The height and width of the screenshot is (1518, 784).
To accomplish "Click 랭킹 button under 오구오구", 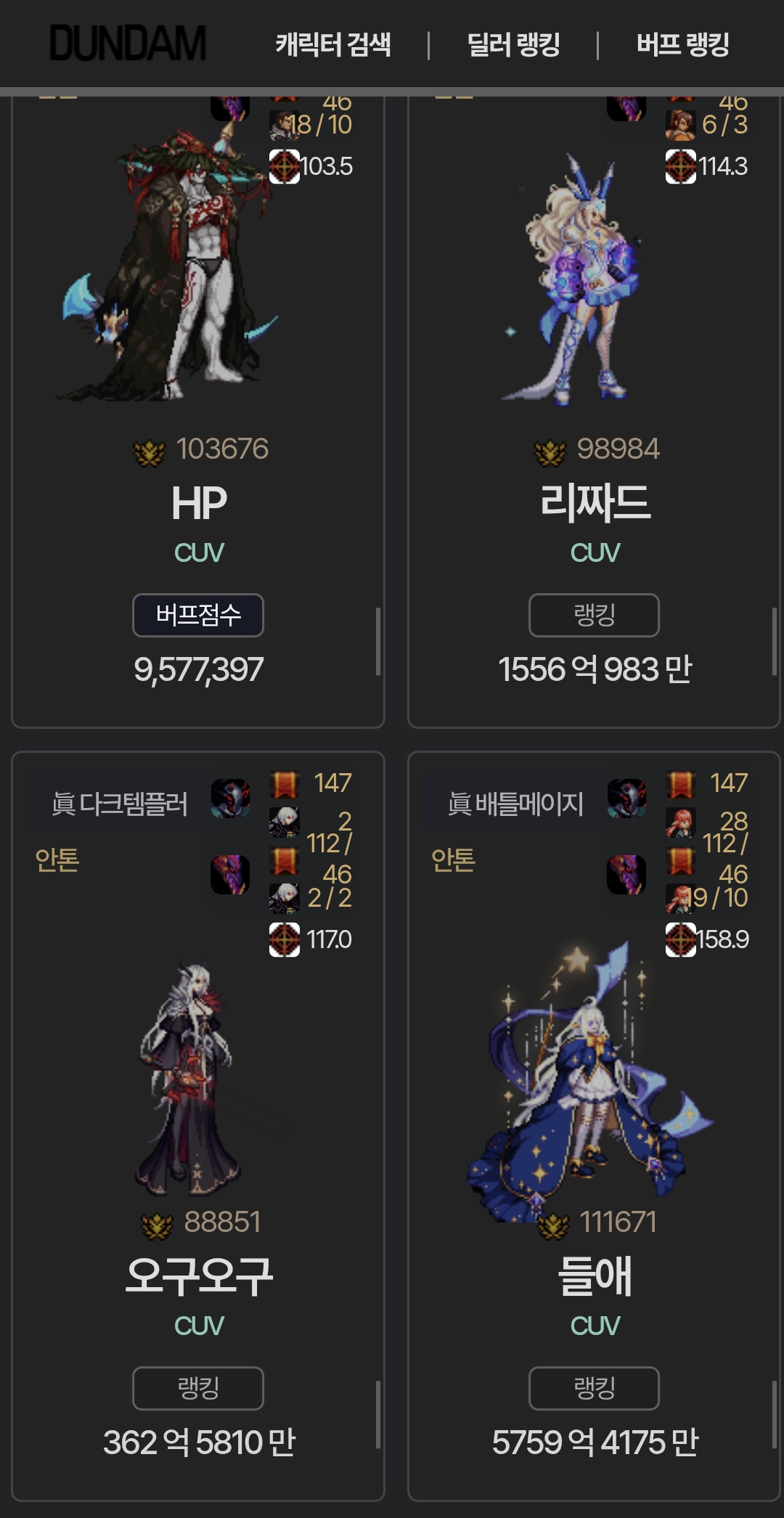I will tap(198, 1388).
